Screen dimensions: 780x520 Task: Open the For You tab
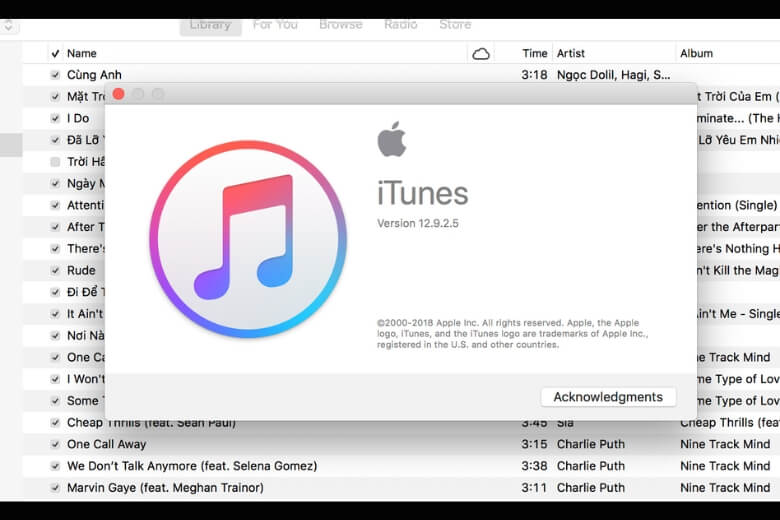coord(275,25)
